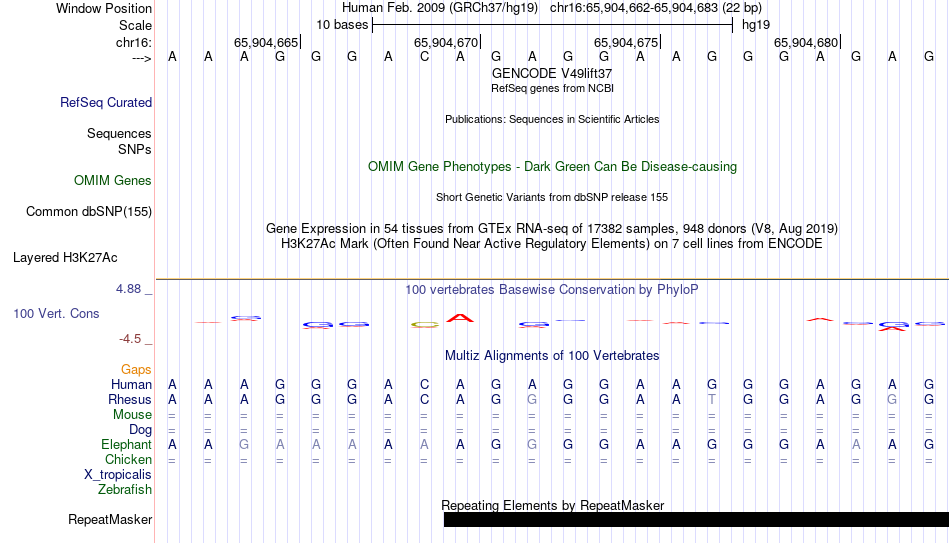Click the C base in reference sequence row
Image resolution: width=950 pixels, height=543 pixels.
tap(424, 57)
